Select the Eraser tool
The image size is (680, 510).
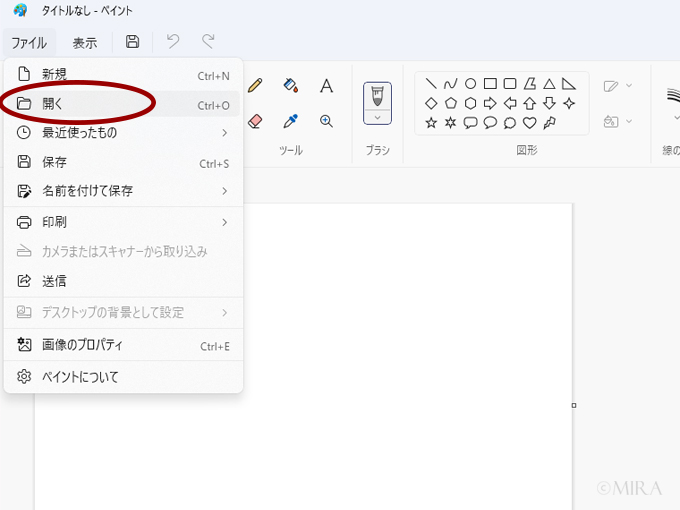(x=255, y=121)
